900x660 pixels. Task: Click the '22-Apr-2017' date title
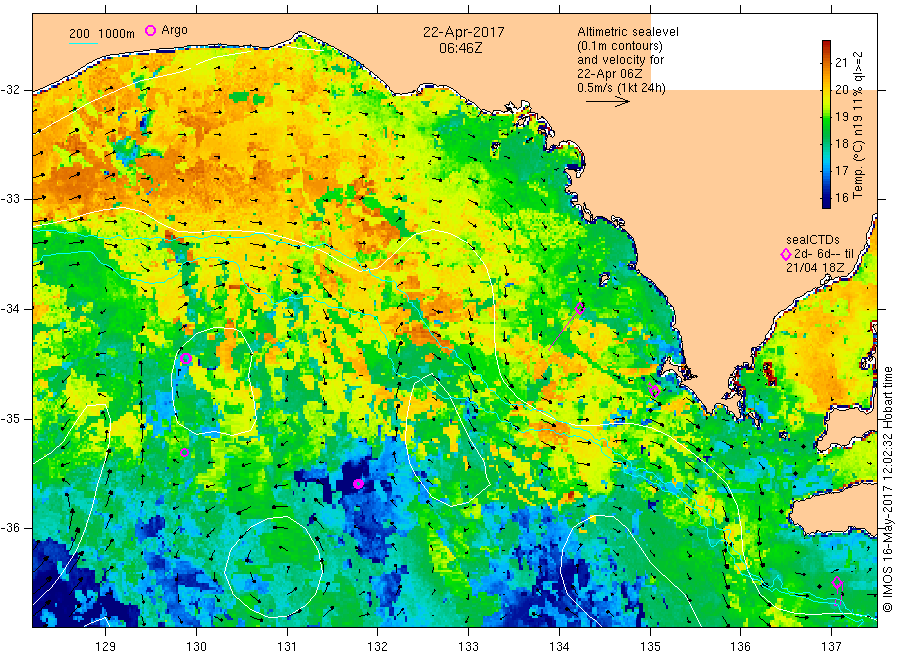(464, 32)
